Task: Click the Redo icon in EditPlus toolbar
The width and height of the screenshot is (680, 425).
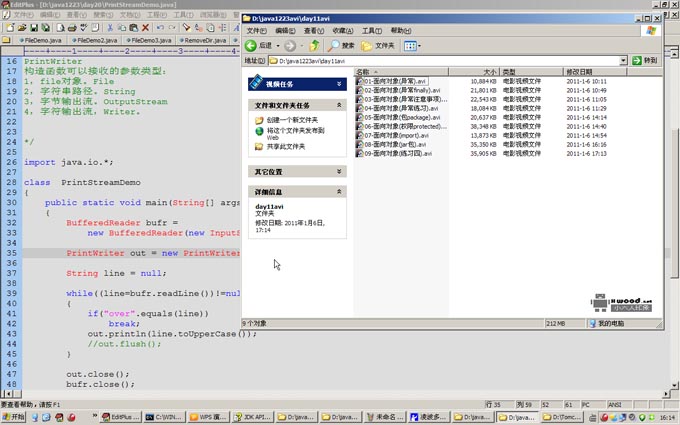Action: tap(172, 28)
